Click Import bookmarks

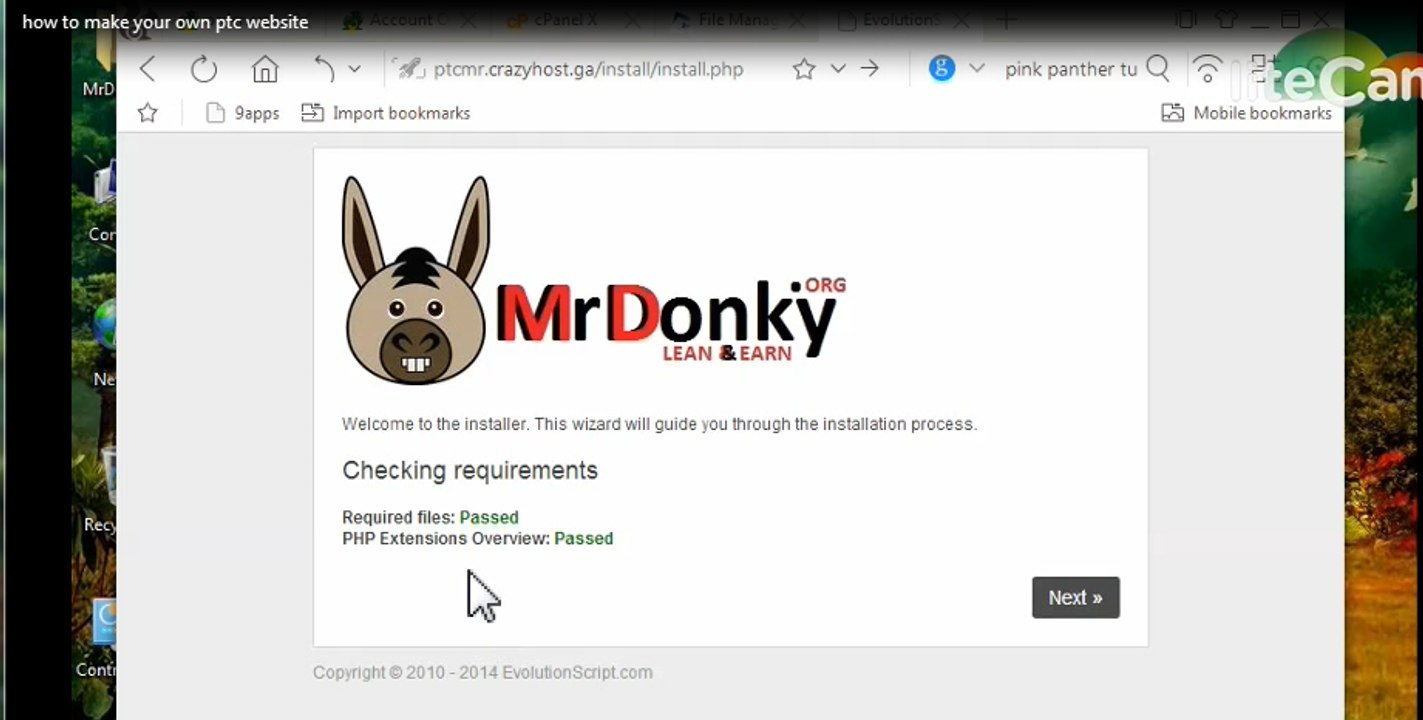coord(386,113)
